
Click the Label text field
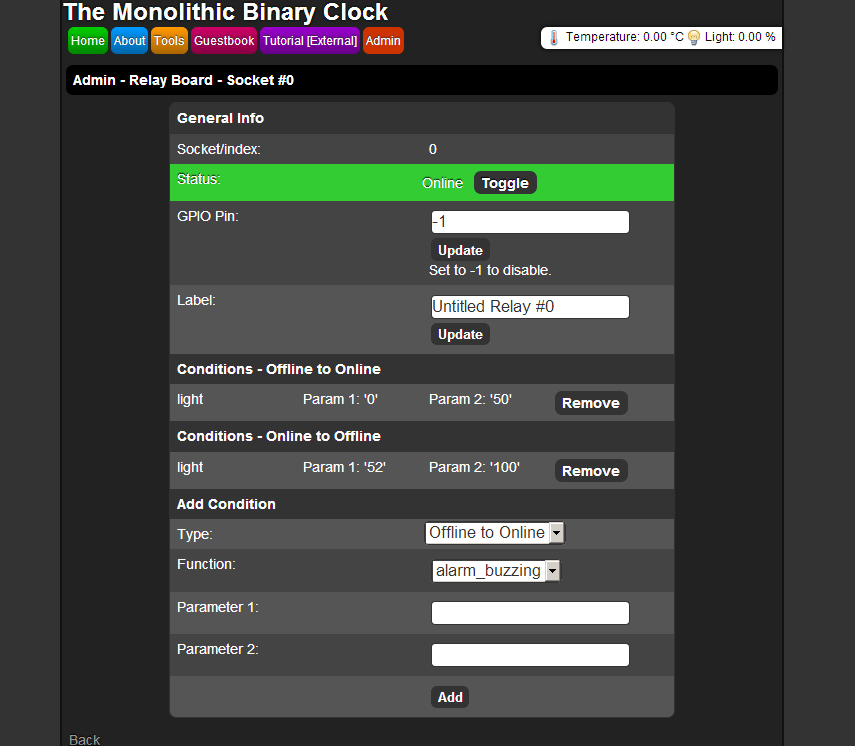[530, 307]
